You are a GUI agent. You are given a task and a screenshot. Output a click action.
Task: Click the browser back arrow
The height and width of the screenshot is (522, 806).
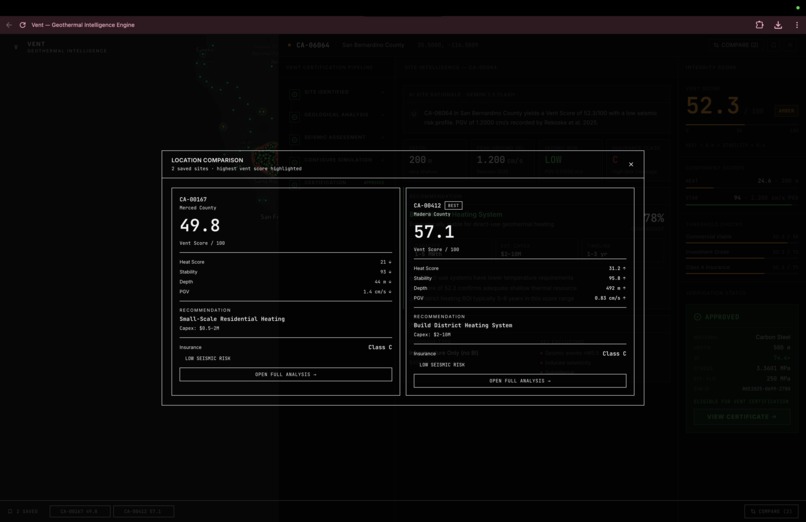point(9,25)
